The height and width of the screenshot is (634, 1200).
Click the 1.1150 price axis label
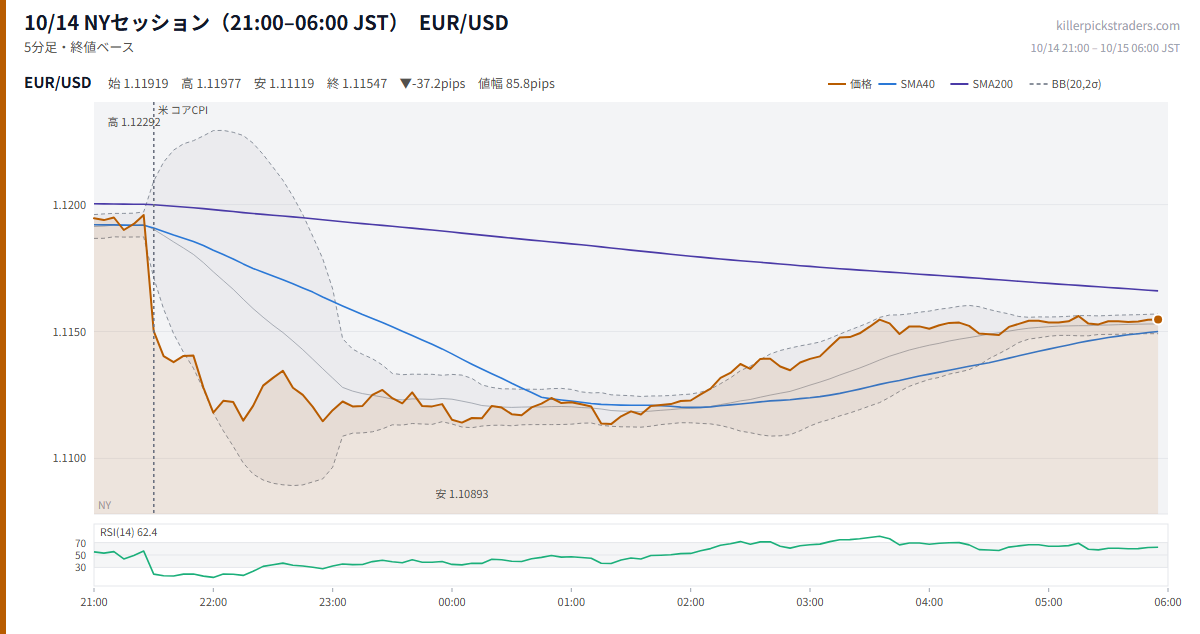point(70,332)
